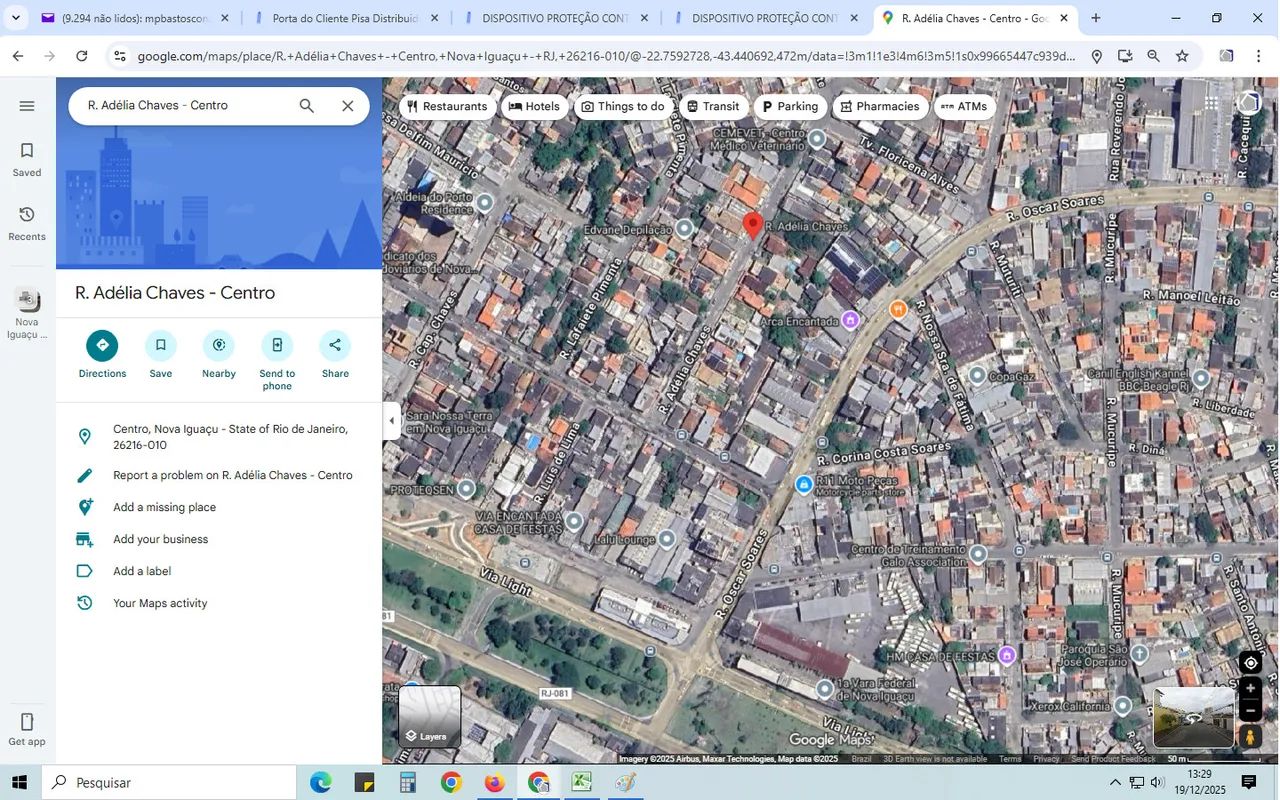Open the Recents sidebar item
This screenshot has height=800, width=1280.
tap(27, 223)
